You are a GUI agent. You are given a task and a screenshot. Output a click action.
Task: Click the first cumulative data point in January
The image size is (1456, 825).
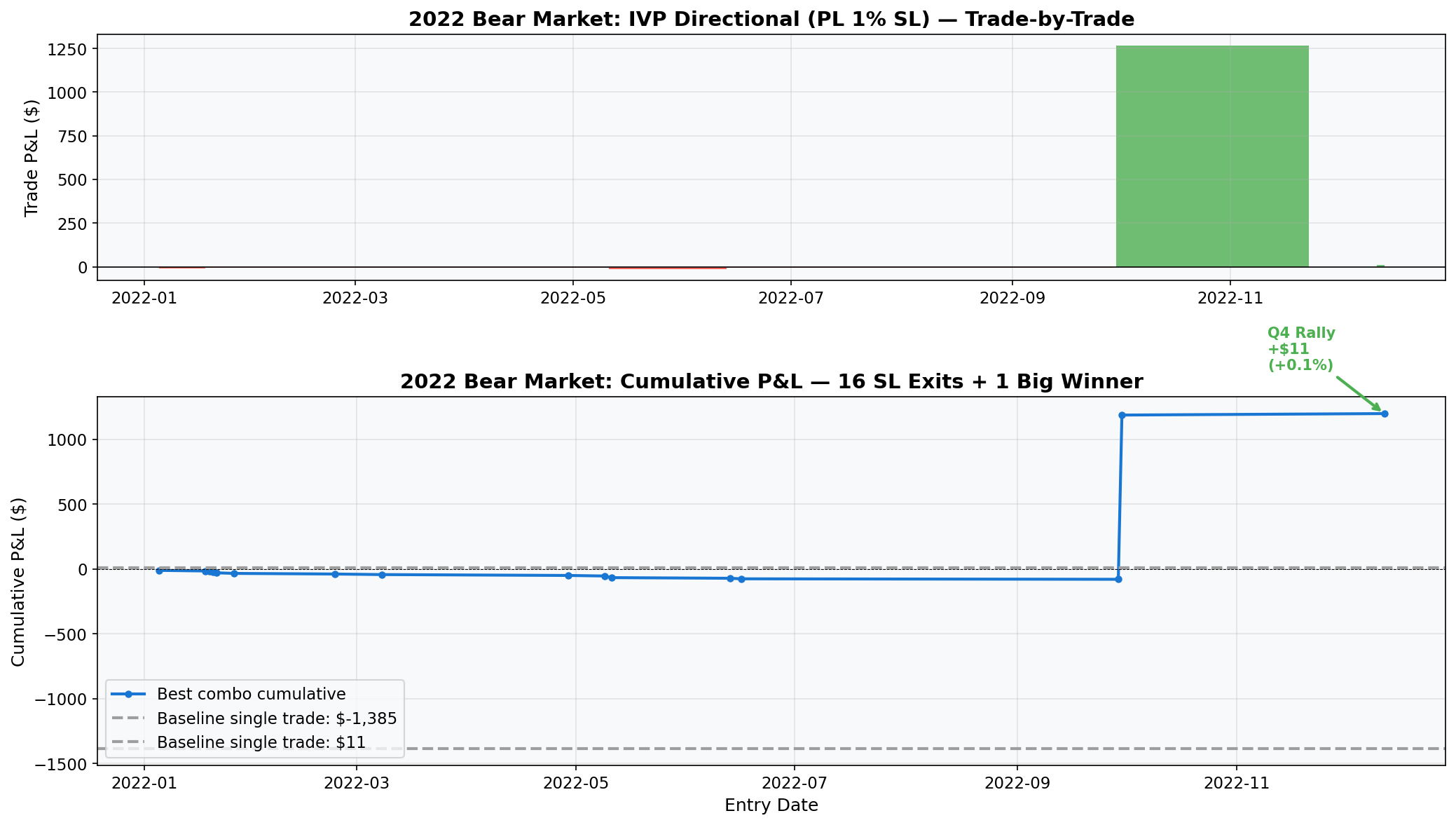(x=159, y=571)
